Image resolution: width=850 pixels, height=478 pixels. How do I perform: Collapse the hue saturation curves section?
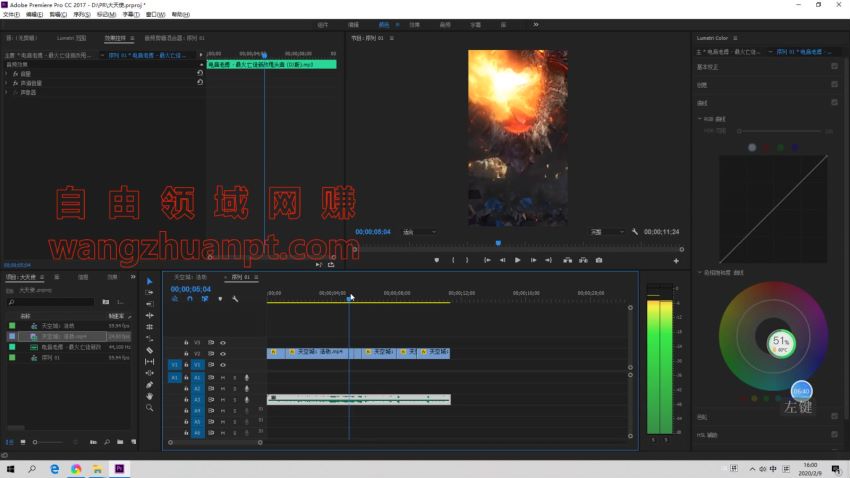coord(699,273)
